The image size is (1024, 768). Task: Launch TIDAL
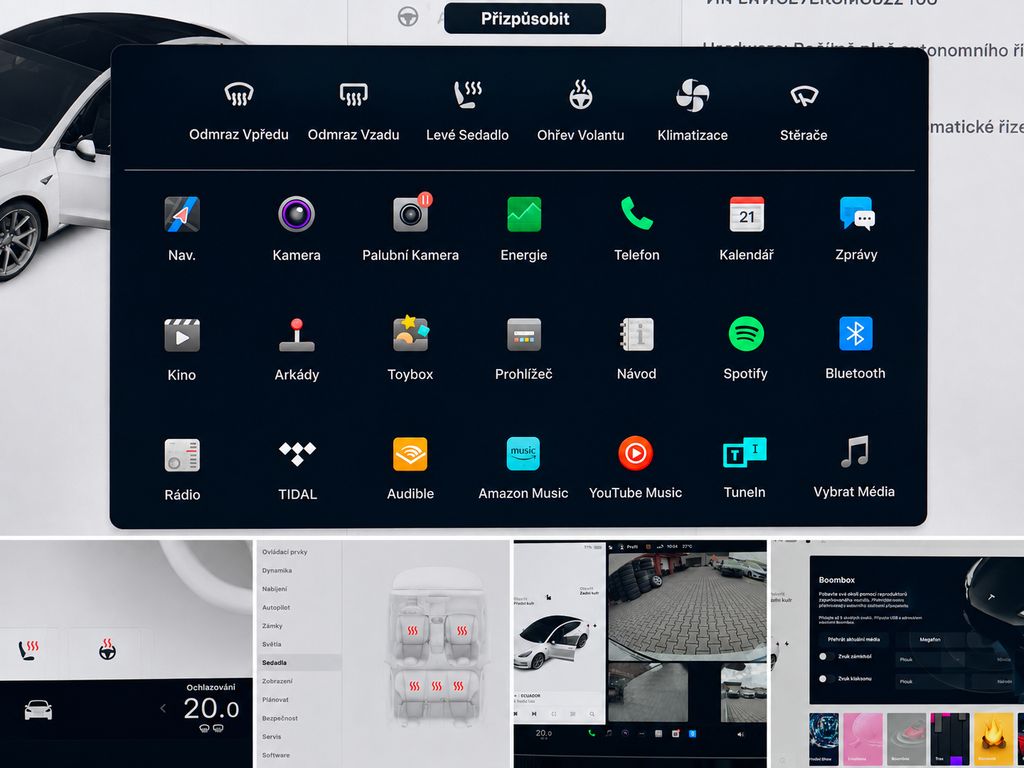(297, 470)
